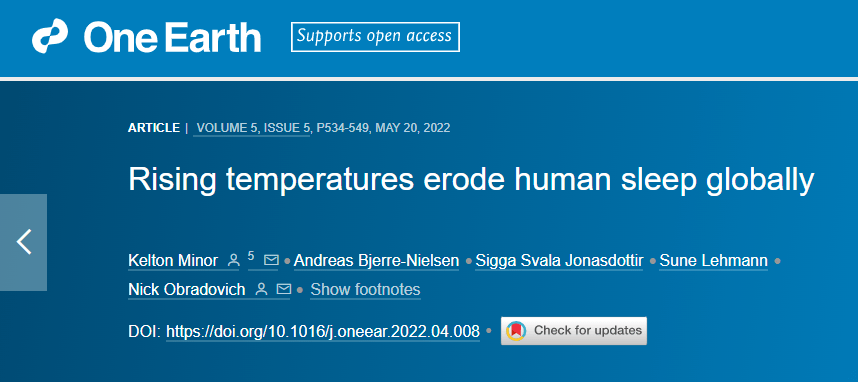The height and width of the screenshot is (382, 858).
Task: Expand Show footnotes
Action: 366,290
